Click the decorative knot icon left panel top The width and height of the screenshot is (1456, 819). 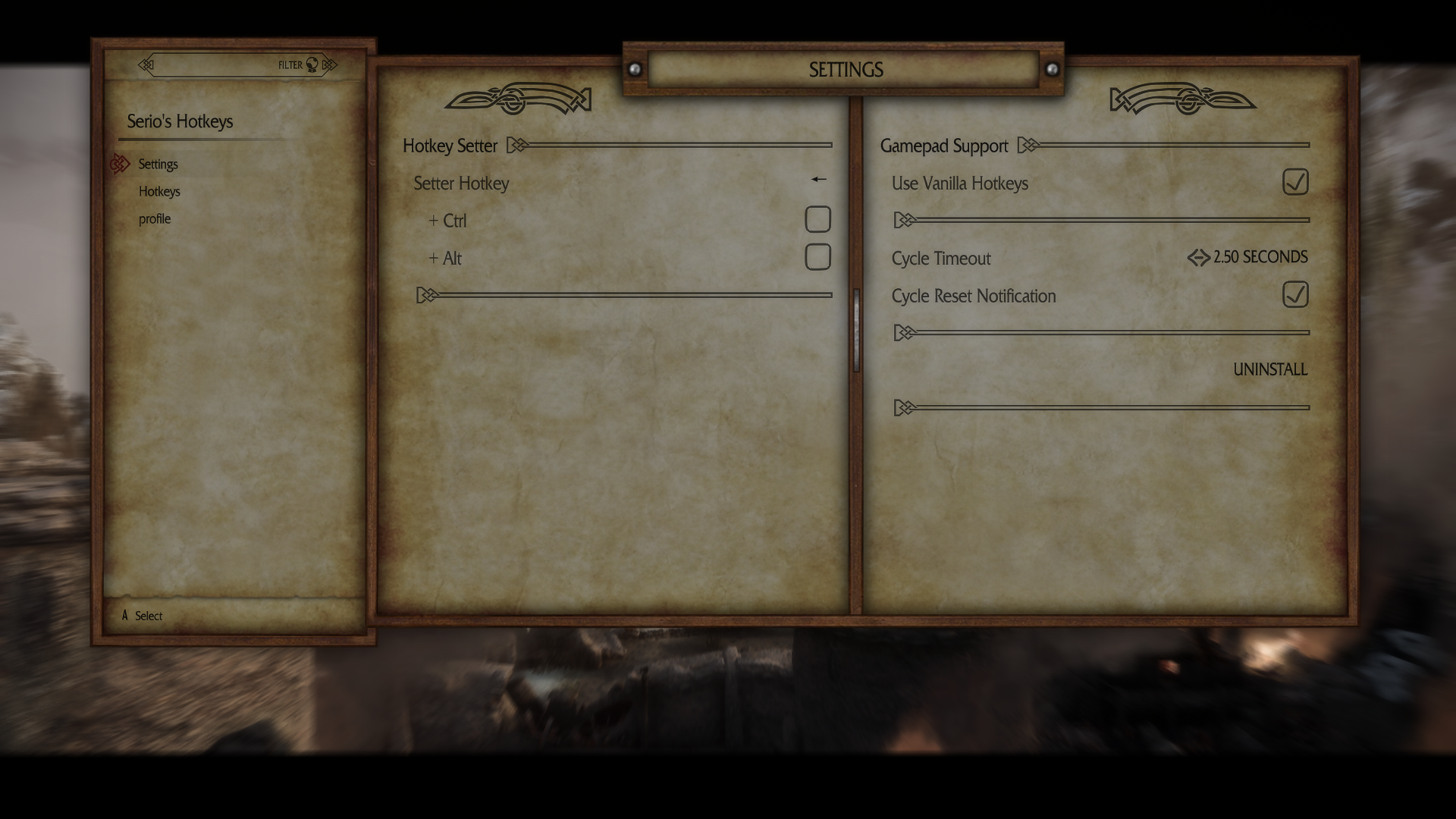[148, 65]
